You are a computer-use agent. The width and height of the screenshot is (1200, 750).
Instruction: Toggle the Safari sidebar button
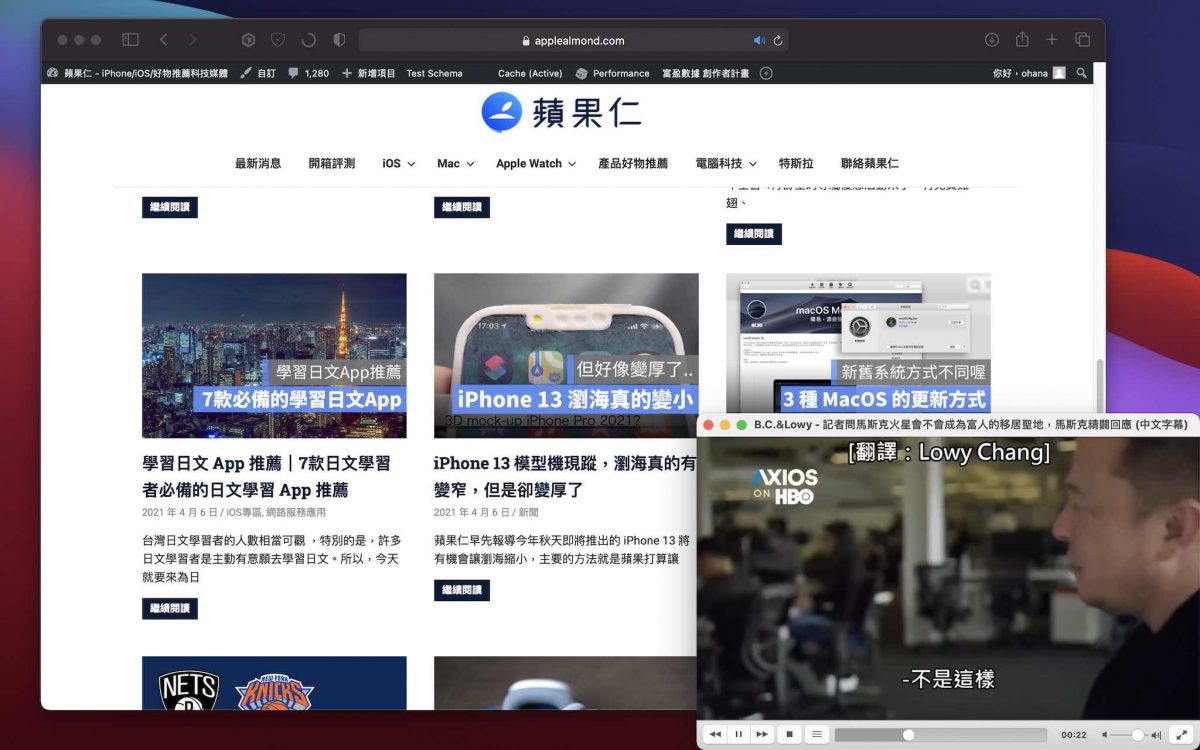(130, 40)
